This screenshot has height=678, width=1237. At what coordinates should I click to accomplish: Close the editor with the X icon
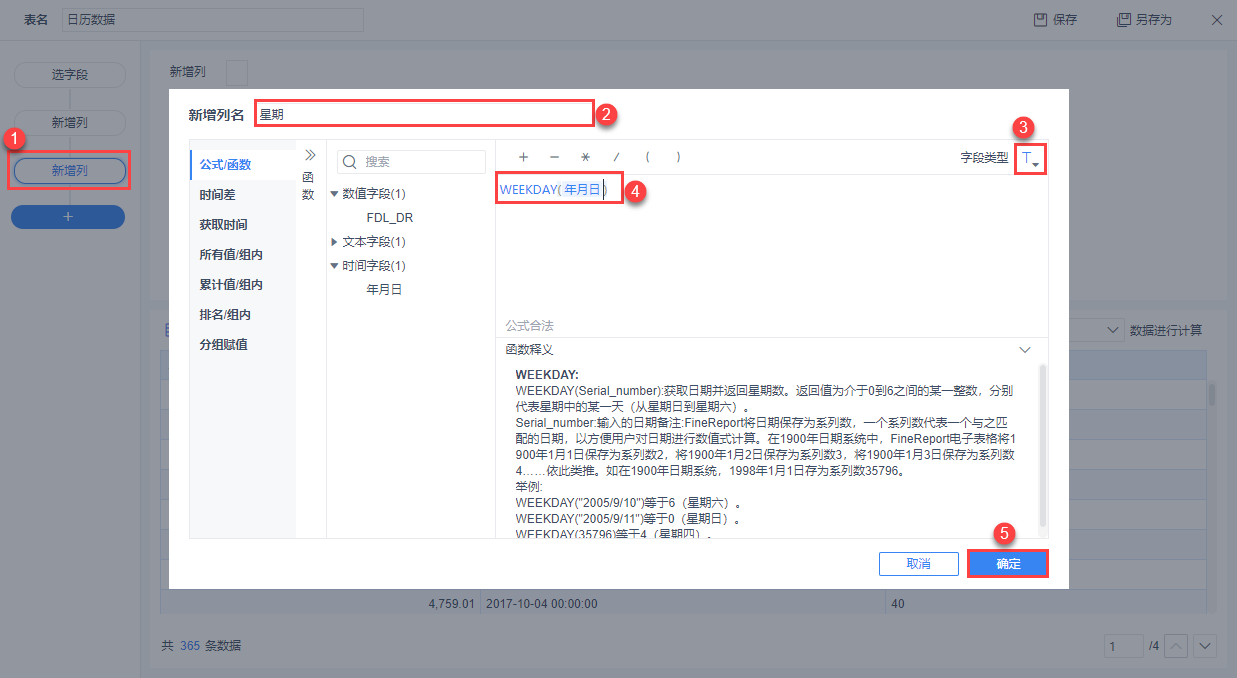tap(1217, 19)
